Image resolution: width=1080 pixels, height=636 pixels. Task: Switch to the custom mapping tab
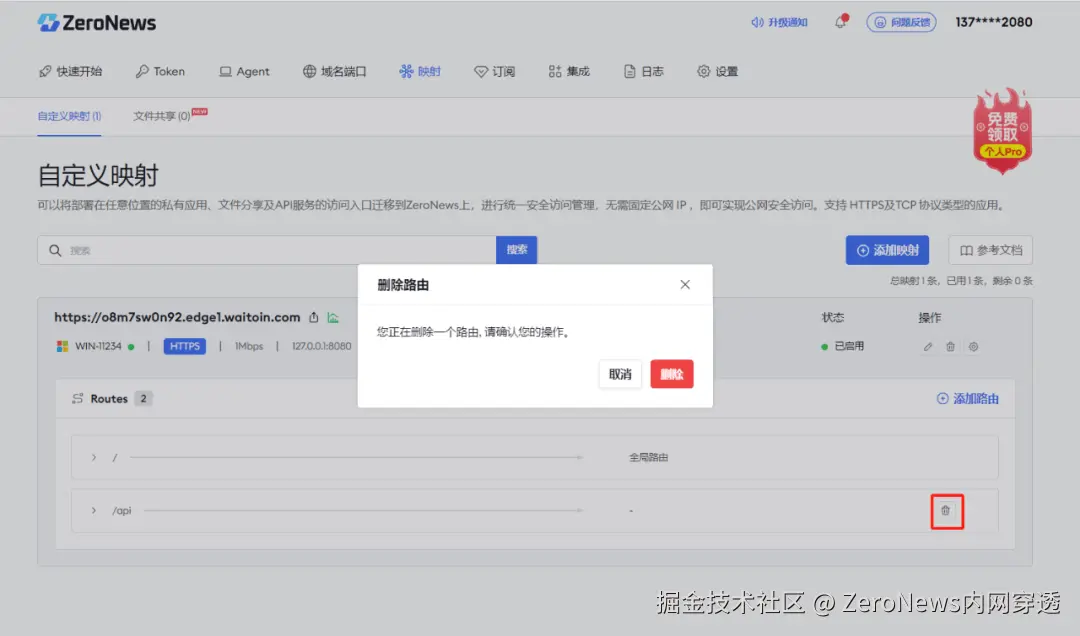[x=69, y=116]
